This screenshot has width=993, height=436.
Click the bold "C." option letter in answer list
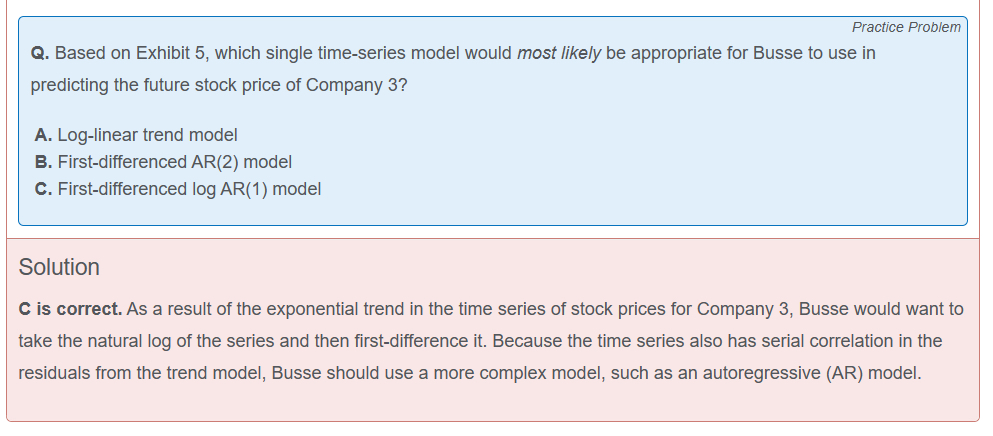[42, 188]
